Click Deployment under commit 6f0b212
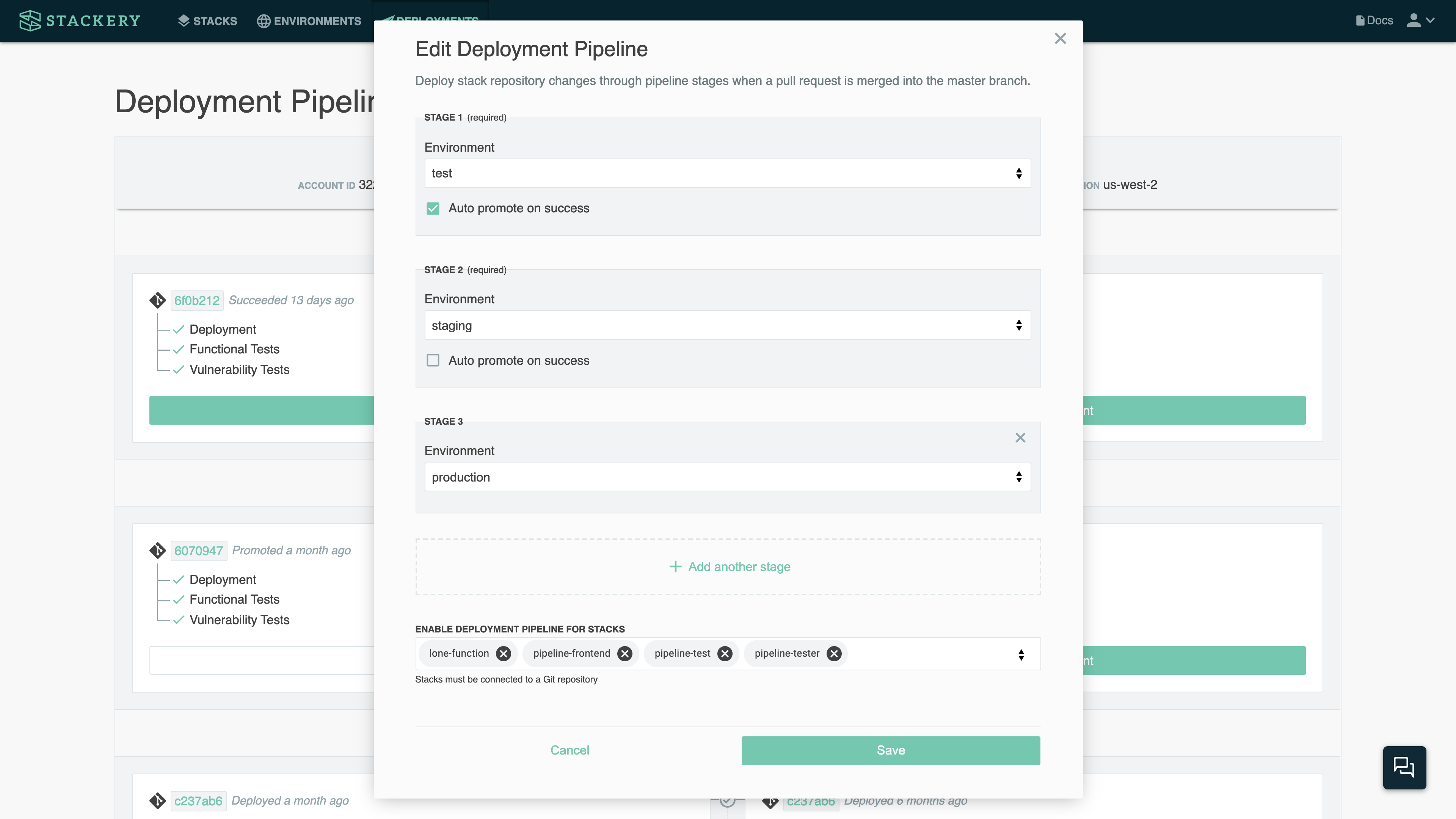Screen dimensions: 1456x819 (223, 329)
